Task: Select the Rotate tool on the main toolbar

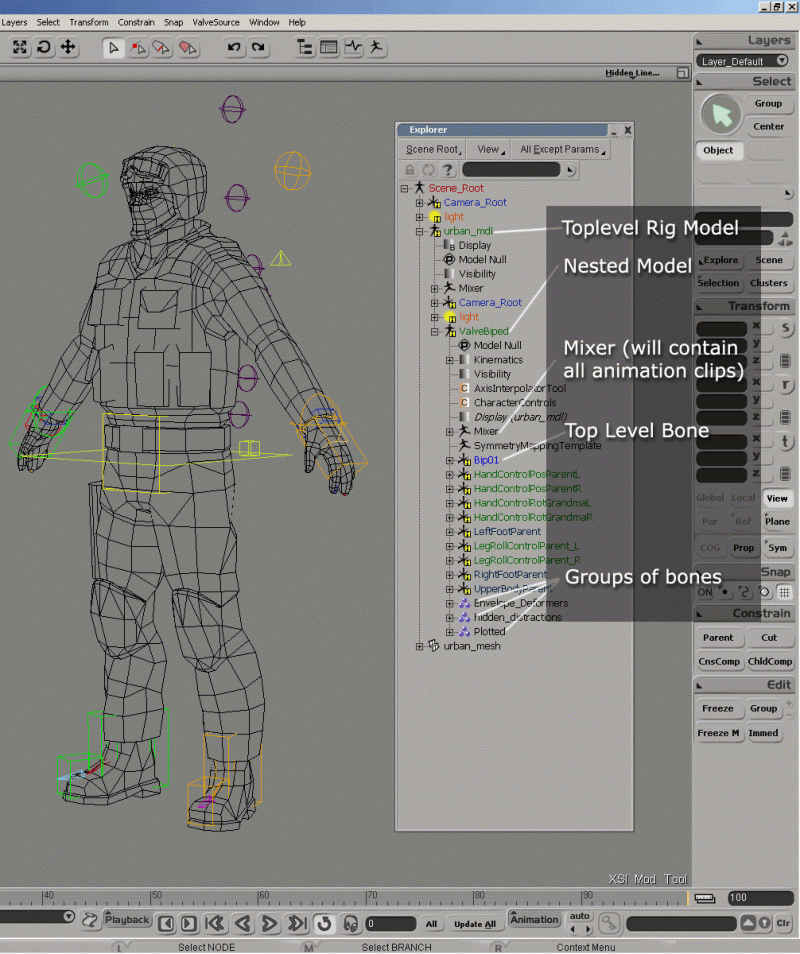Action: [x=42, y=47]
